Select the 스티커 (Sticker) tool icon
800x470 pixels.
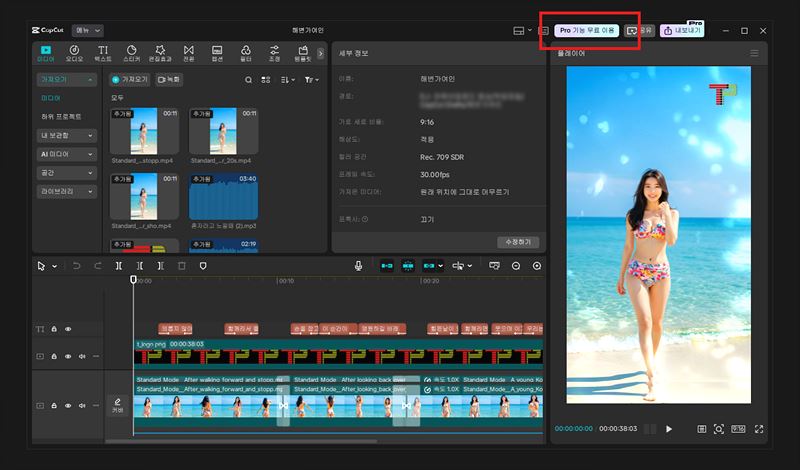(132, 52)
